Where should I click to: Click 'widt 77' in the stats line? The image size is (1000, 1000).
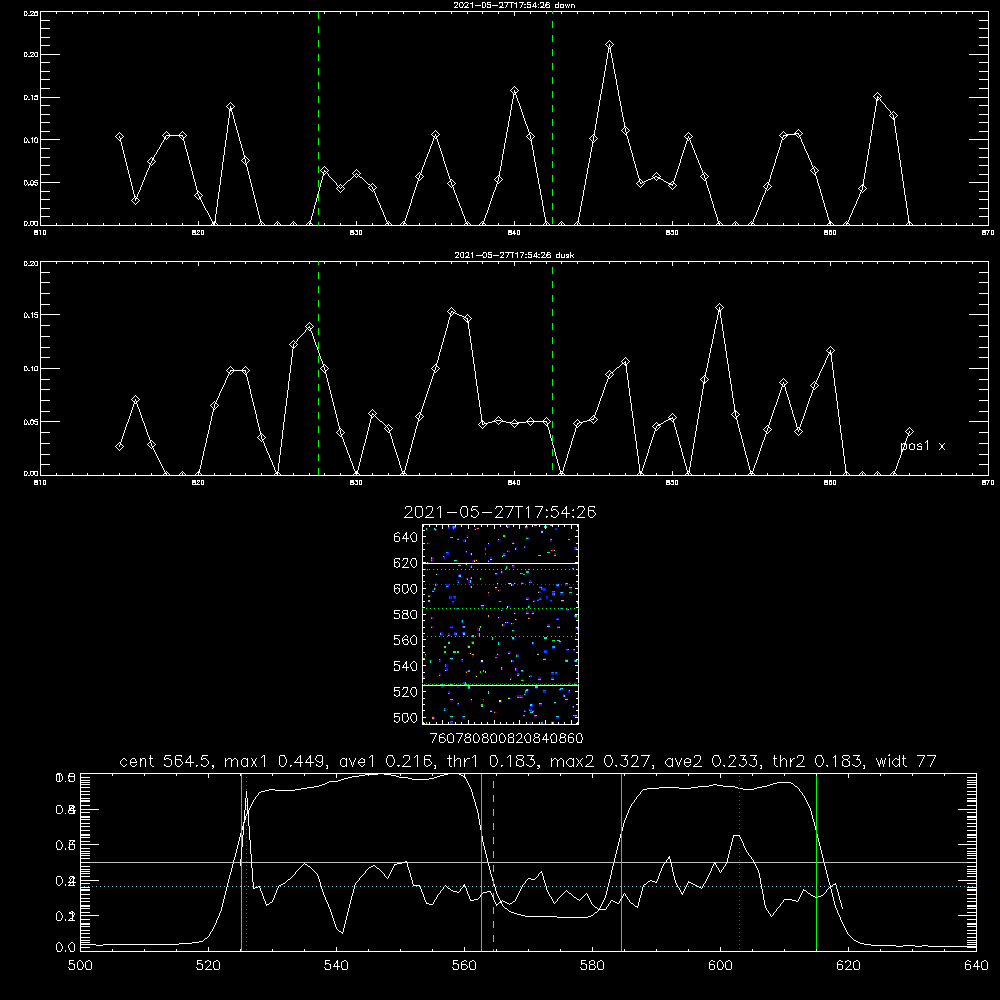(x=906, y=761)
